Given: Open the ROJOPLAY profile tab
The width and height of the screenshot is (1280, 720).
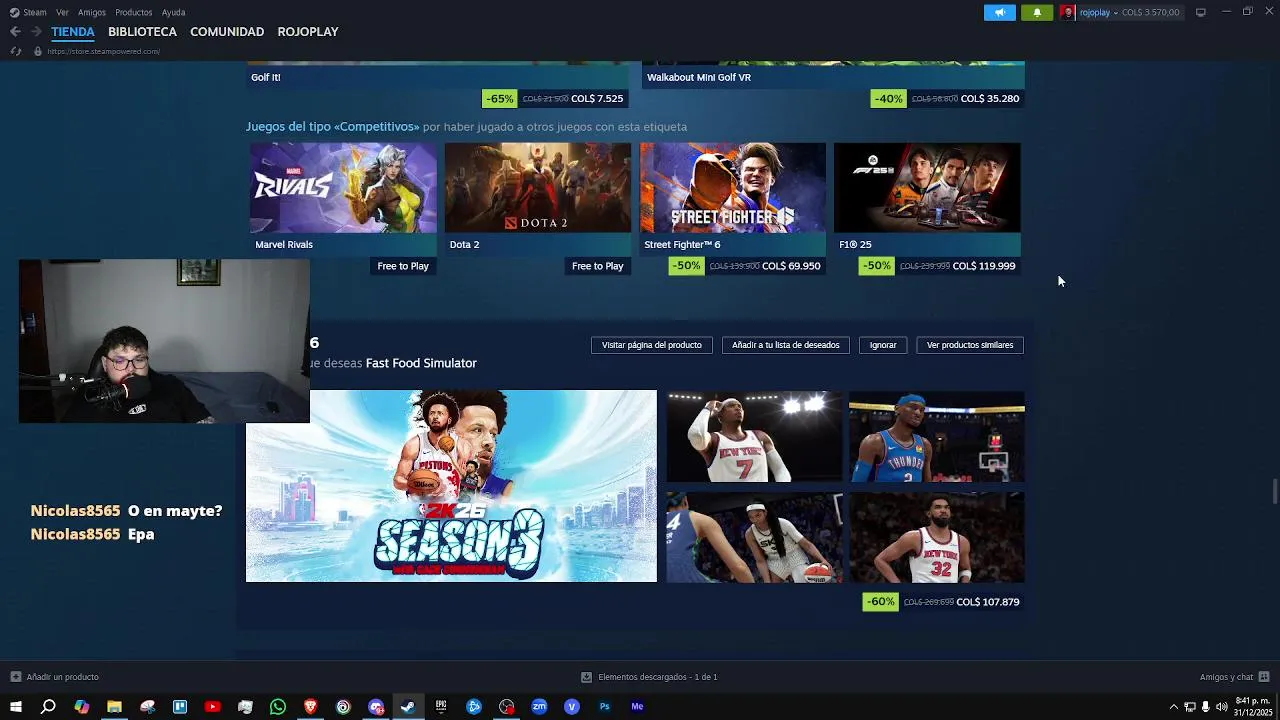Looking at the screenshot, I should pos(308,32).
